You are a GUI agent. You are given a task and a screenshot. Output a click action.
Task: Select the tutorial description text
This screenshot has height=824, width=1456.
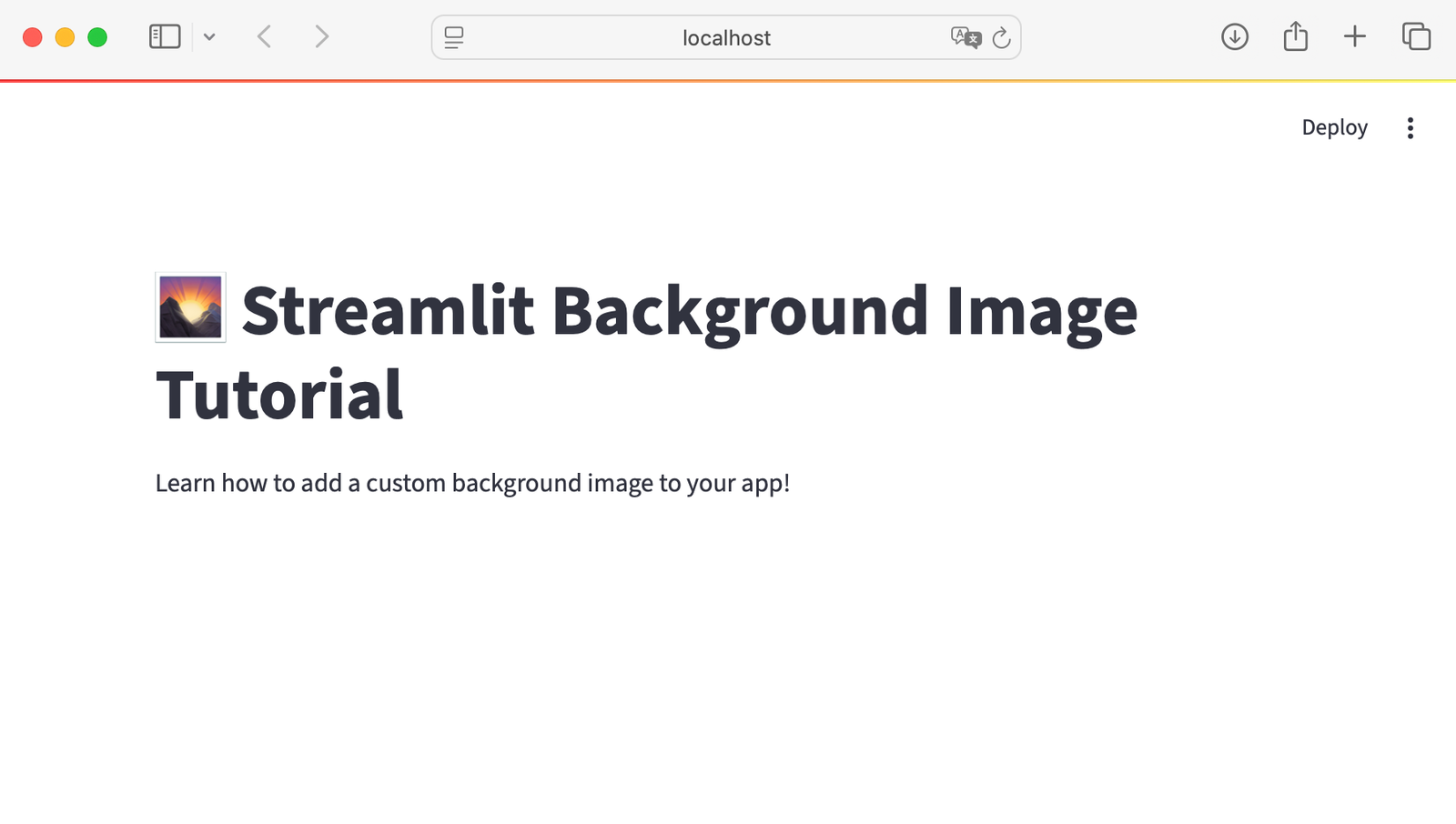tap(472, 483)
